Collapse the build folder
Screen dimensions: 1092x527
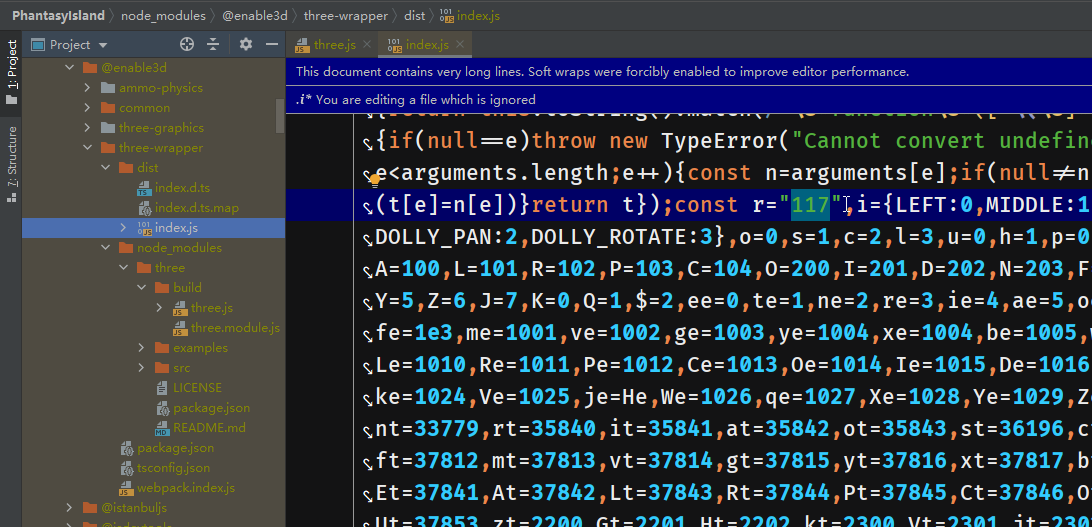[x=141, y=288]
